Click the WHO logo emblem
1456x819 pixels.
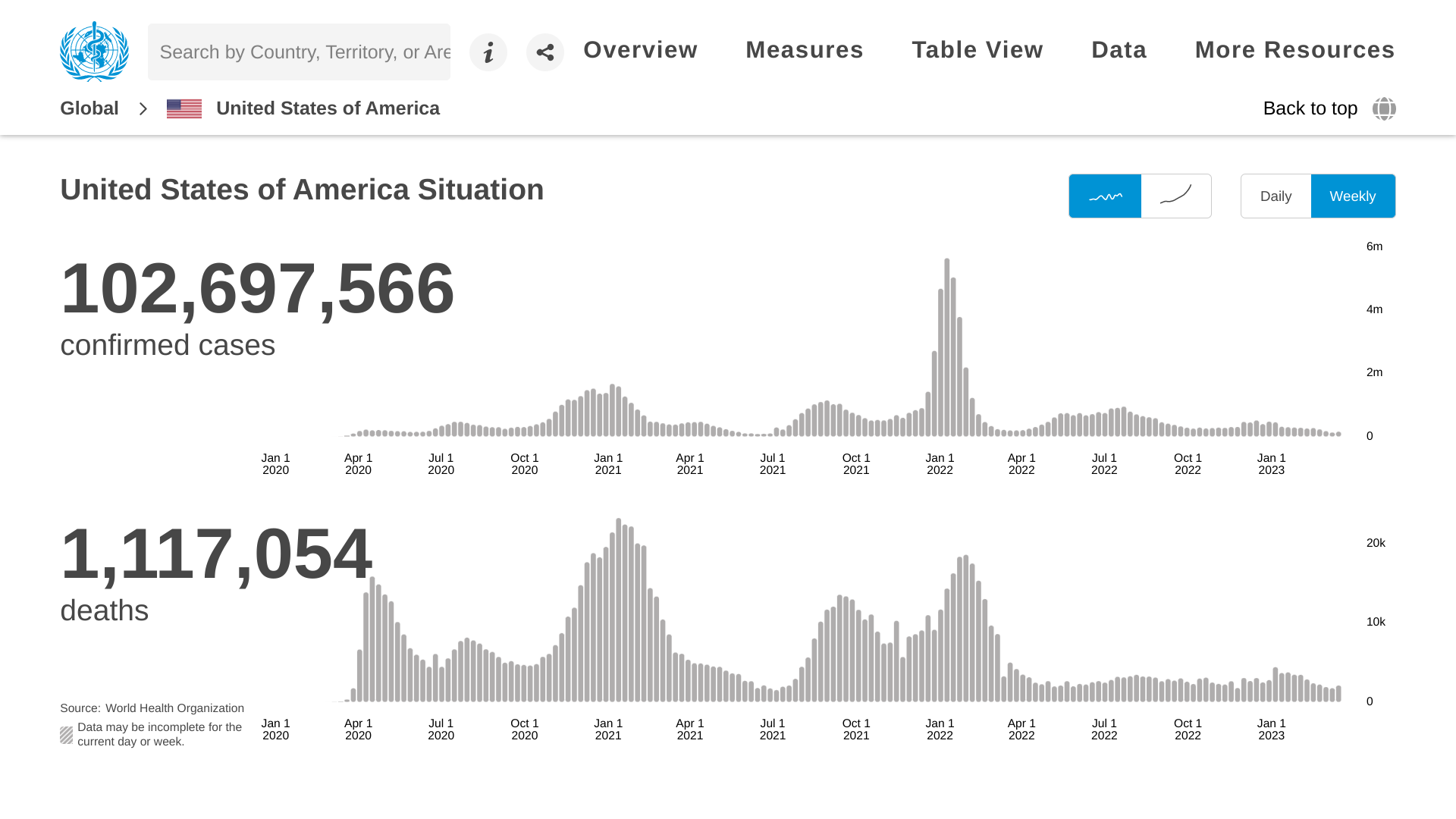[x=94, y=52]
